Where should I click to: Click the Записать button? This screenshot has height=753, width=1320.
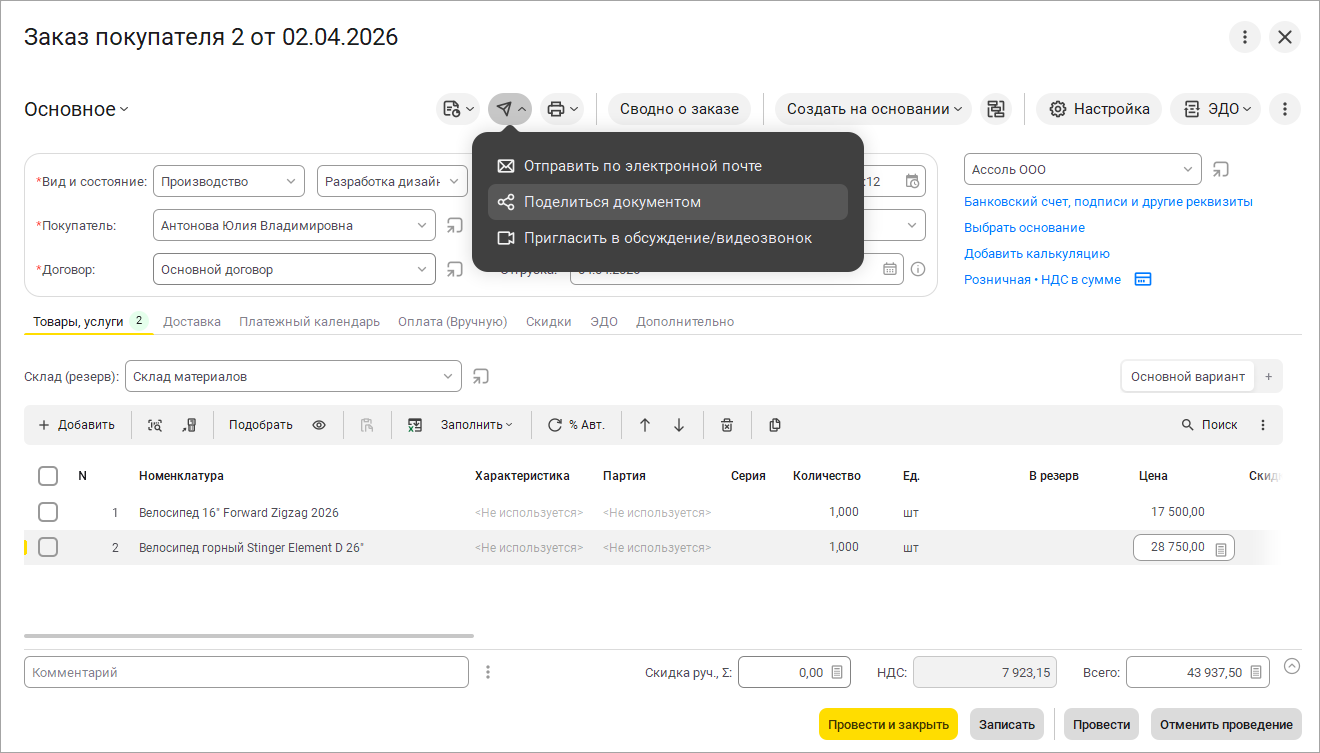(x=1007, y=724)
